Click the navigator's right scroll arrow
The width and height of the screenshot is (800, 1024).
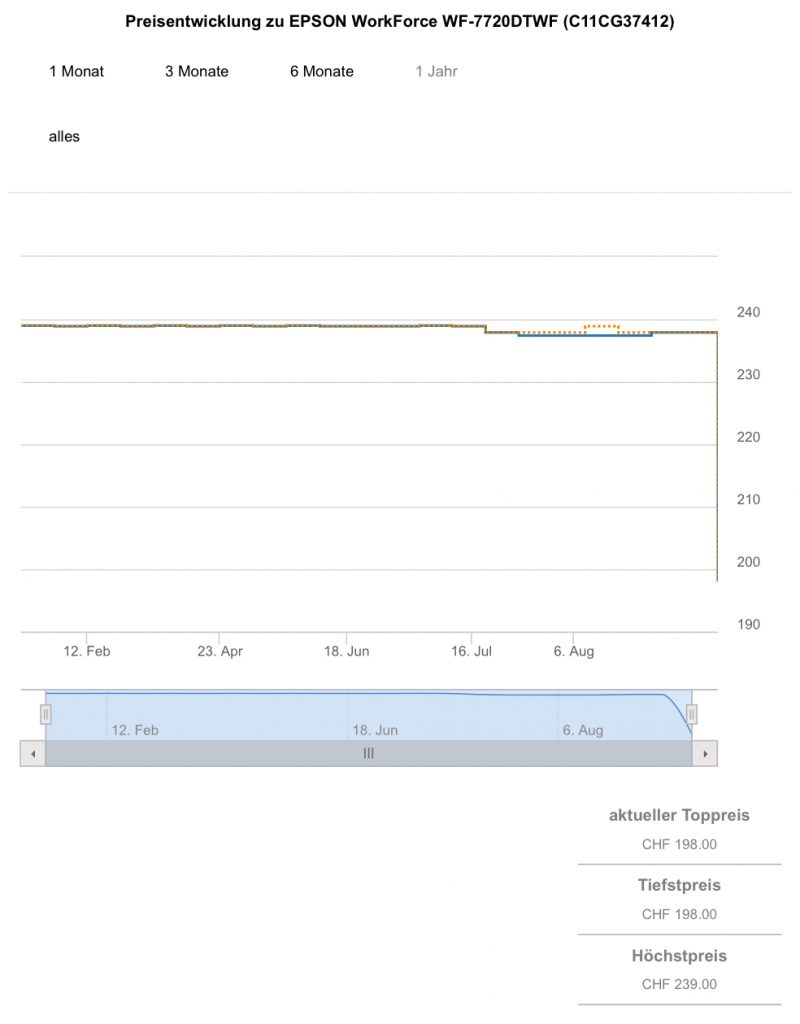click(705, 753)
